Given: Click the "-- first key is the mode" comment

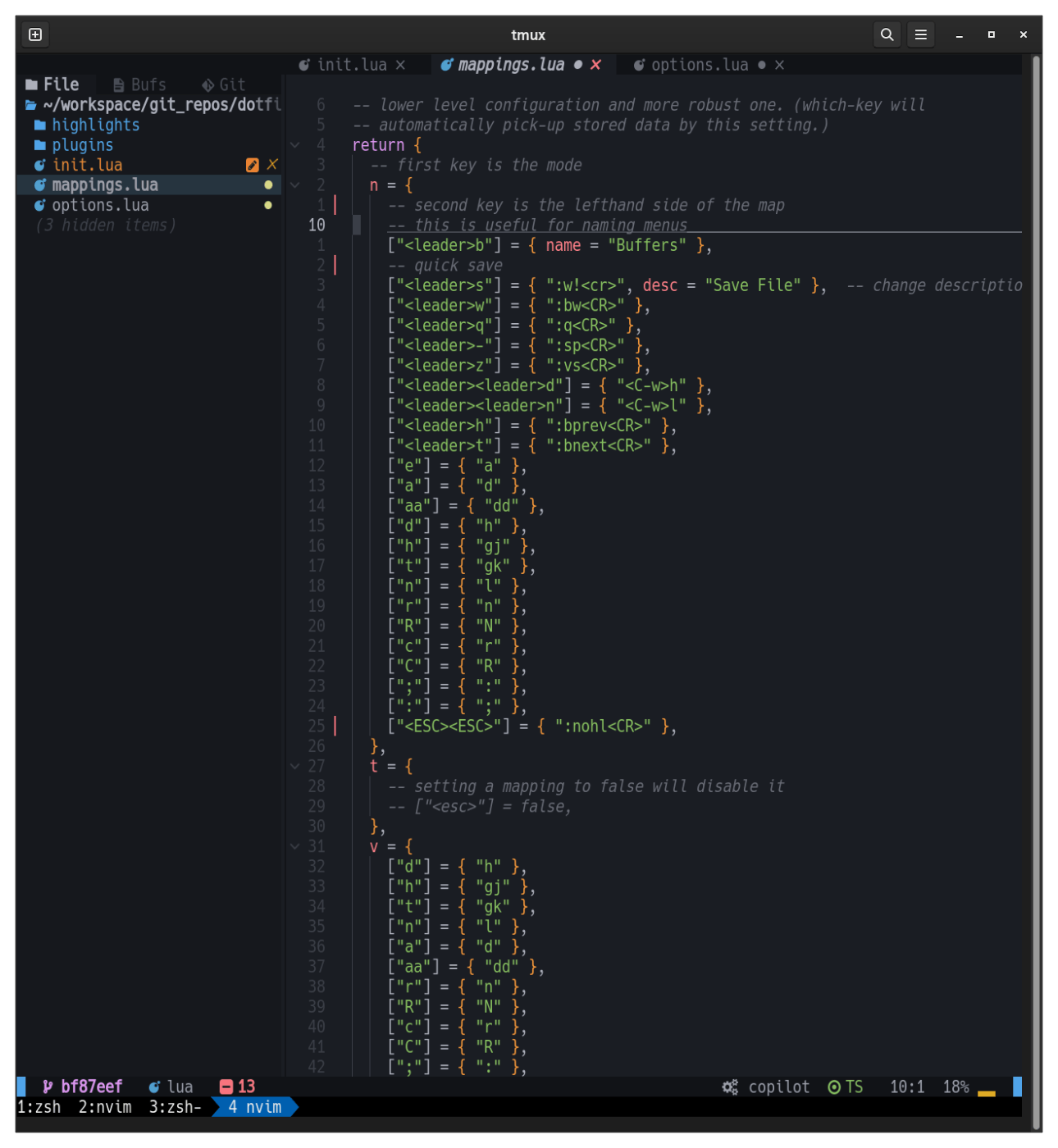Looking at the screenshot, I should point(477,165).
